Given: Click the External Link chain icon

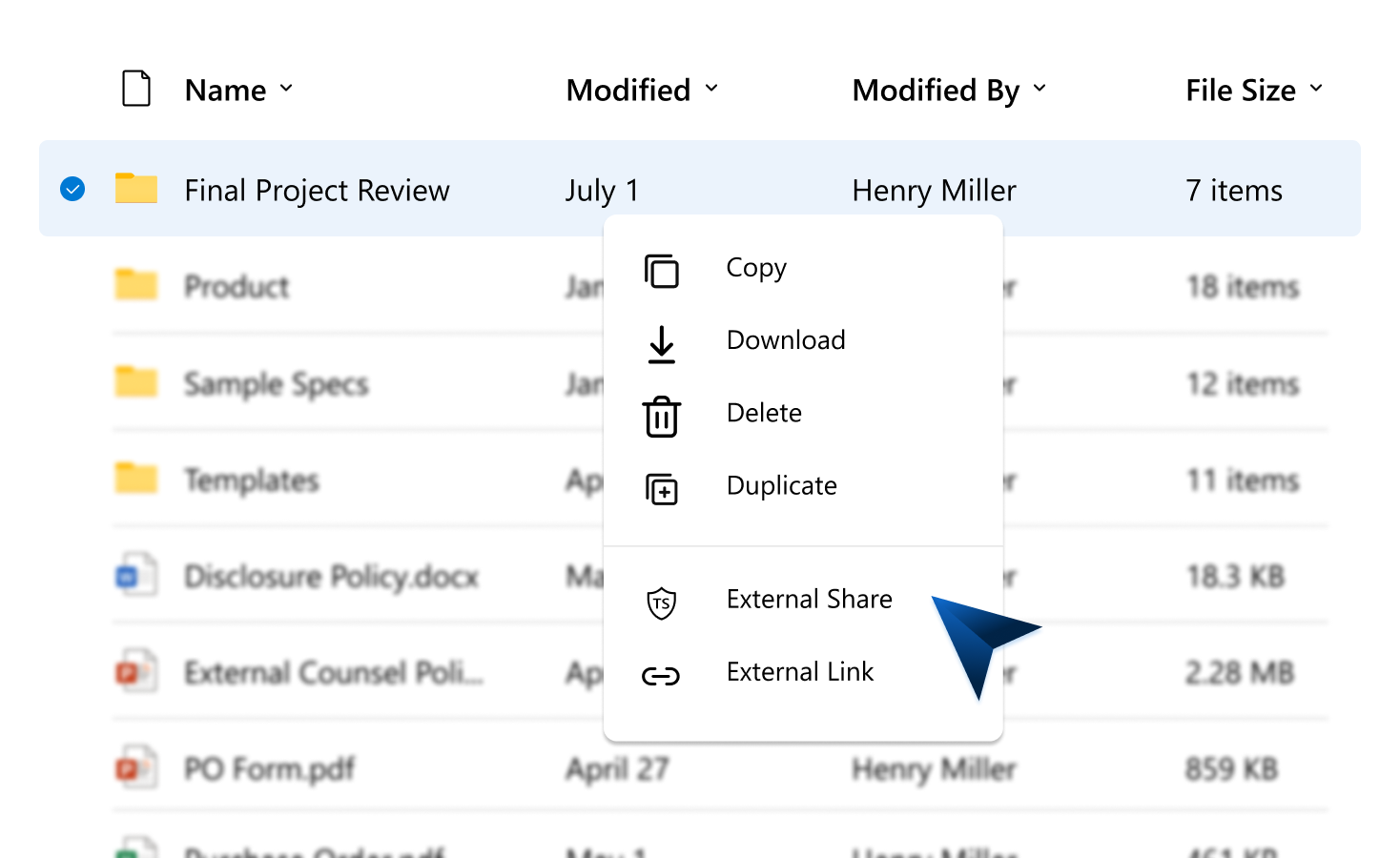Looking at the screenshot, I should click(661, 676).
